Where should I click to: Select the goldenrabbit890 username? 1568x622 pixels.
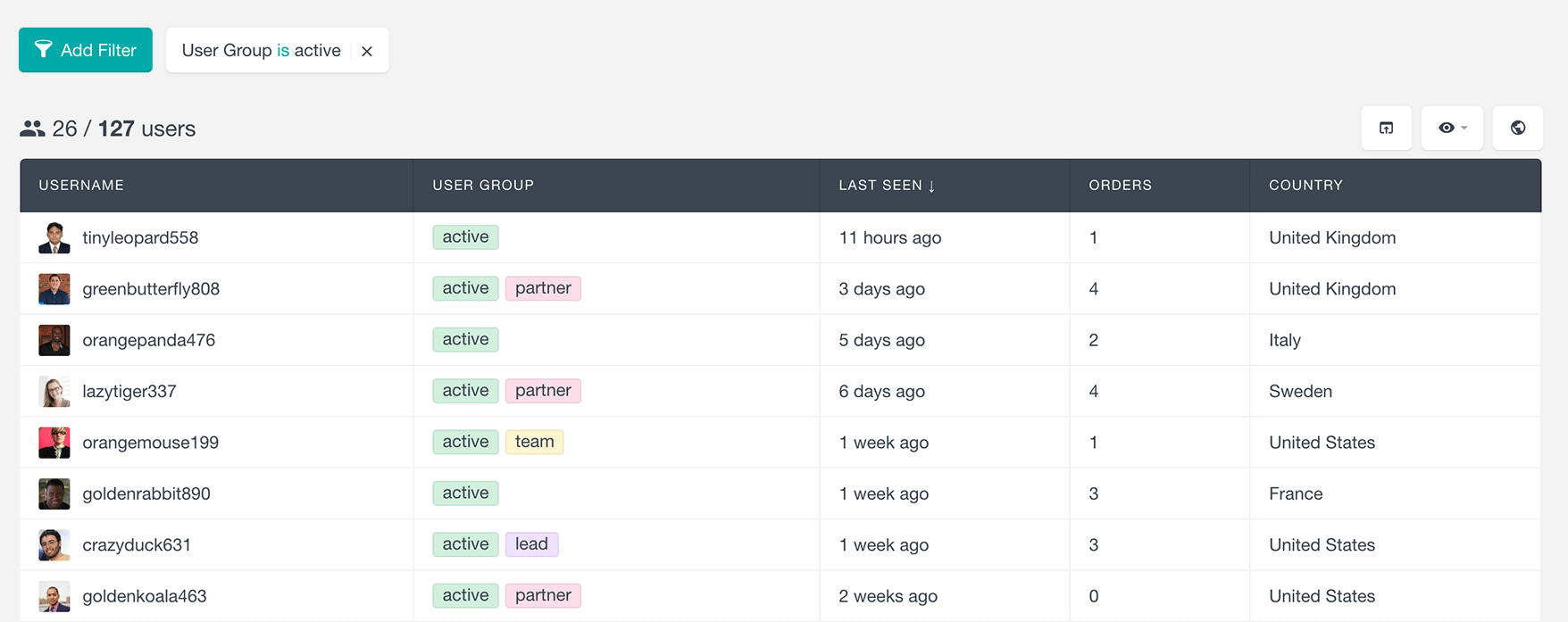click(x=146, y=493)
